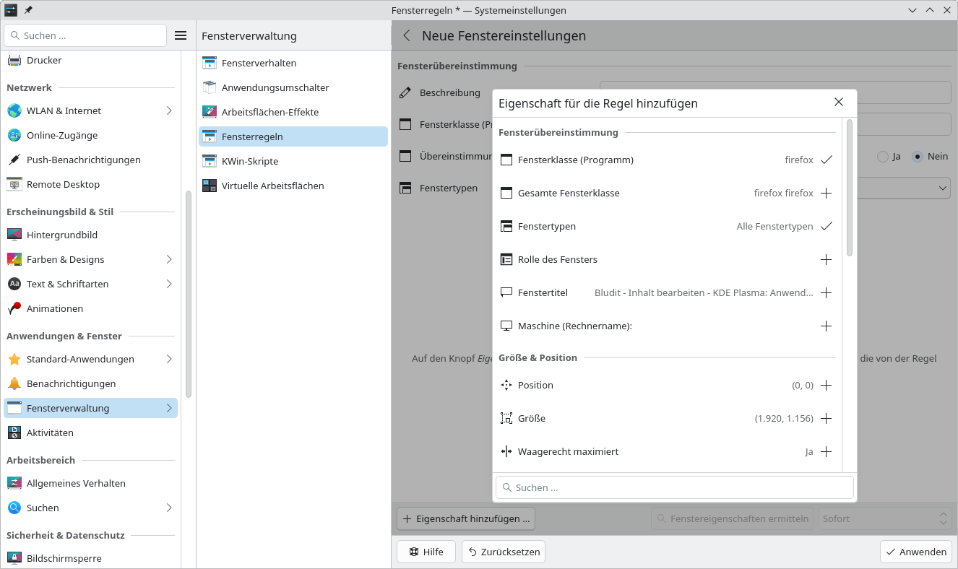The height and width of the screenshot is (569, 958).
Task: Click the back arrow next to Neue Fenstereinstellungen
Action: pyautogui.click(x=407, y=35)
